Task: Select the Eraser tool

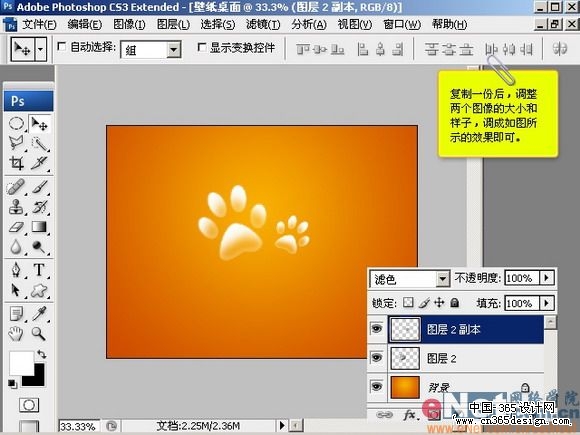Action: [x=16, y=226]
